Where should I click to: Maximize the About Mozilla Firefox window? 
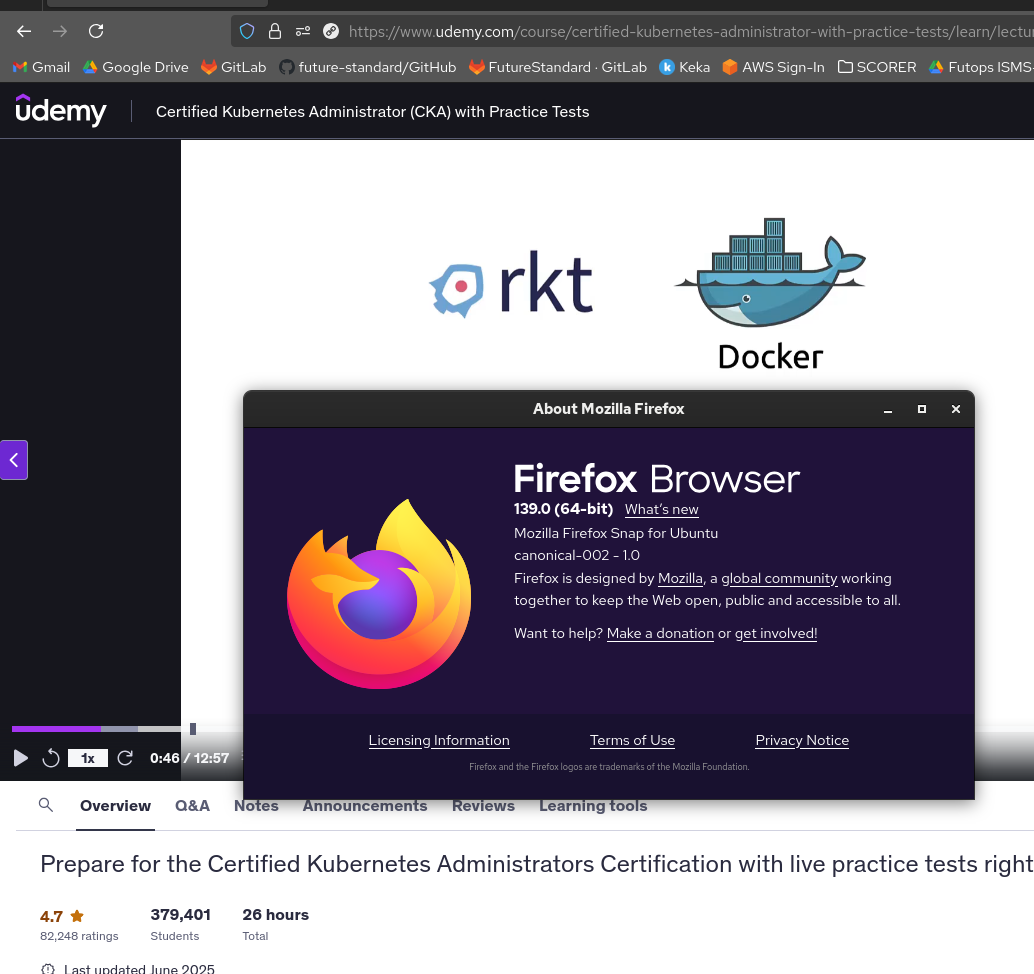click(x=922, y=410)
